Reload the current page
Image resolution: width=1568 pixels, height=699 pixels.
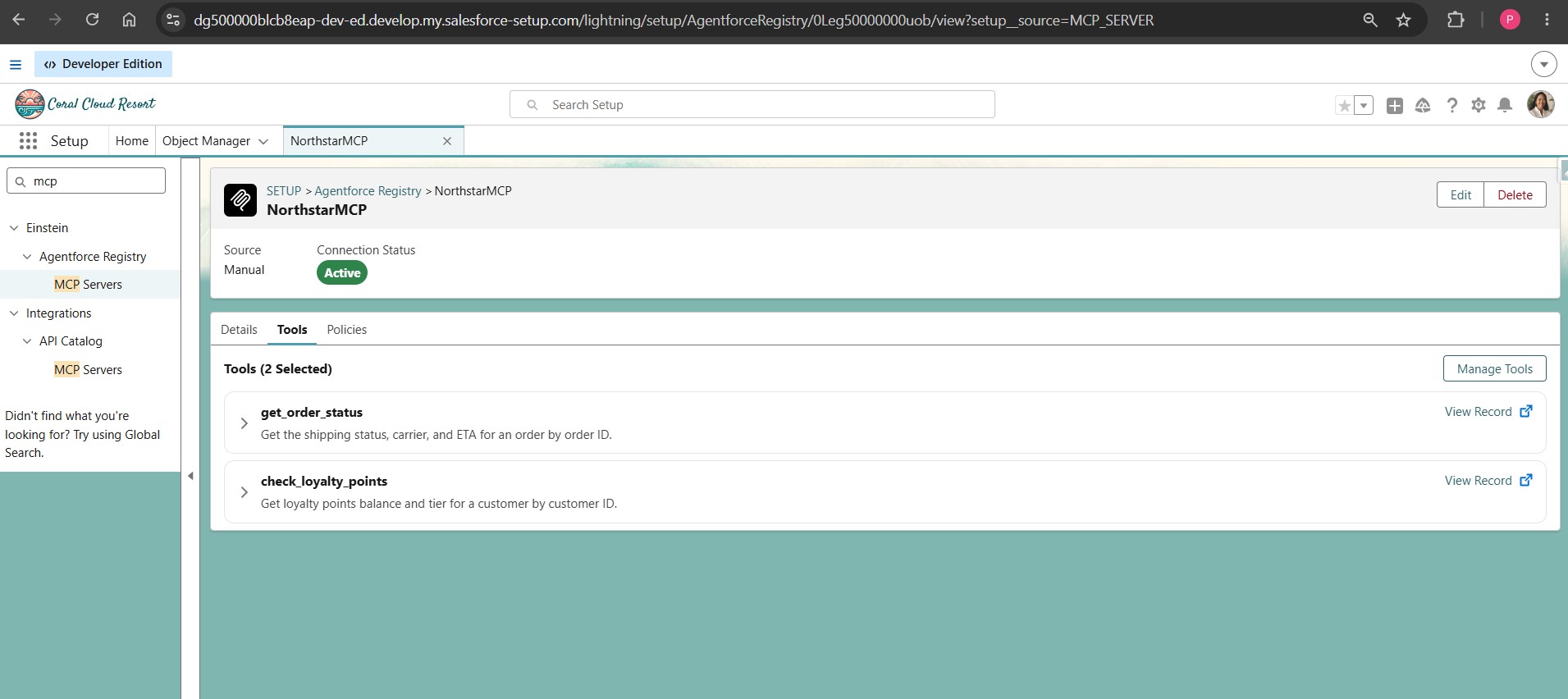point(92,20)
